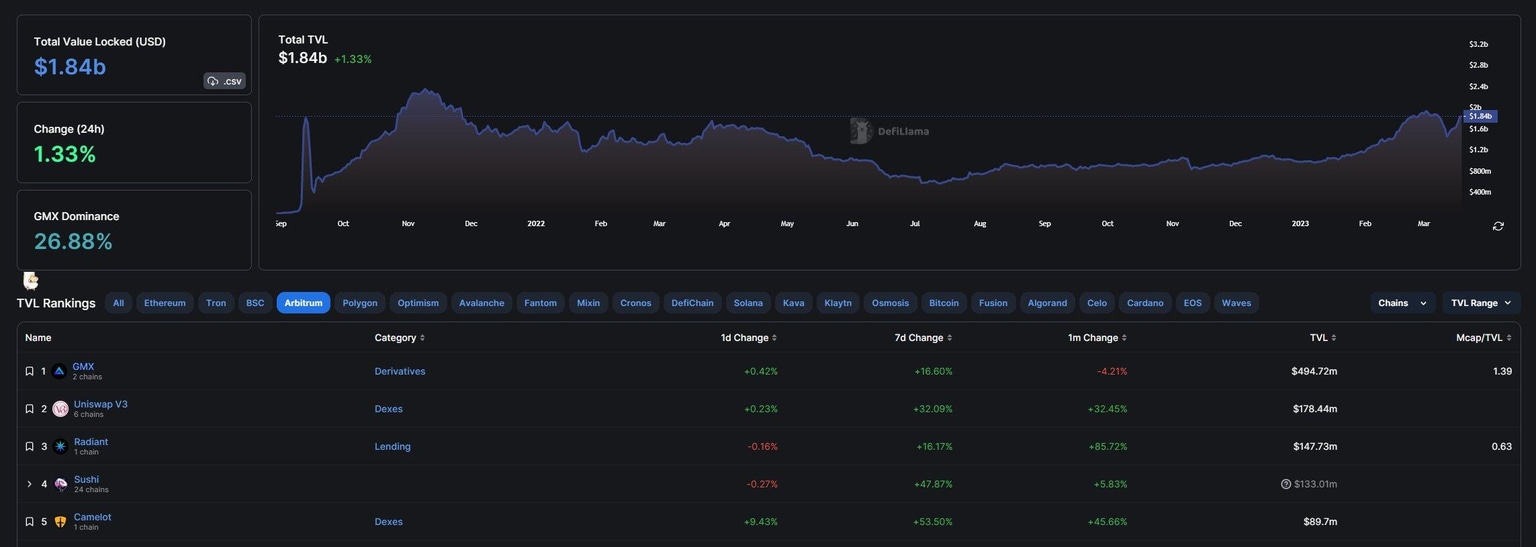Bookmark the Uniswap V3 row
Screen dimensions: 1536x547
[29, 409]
